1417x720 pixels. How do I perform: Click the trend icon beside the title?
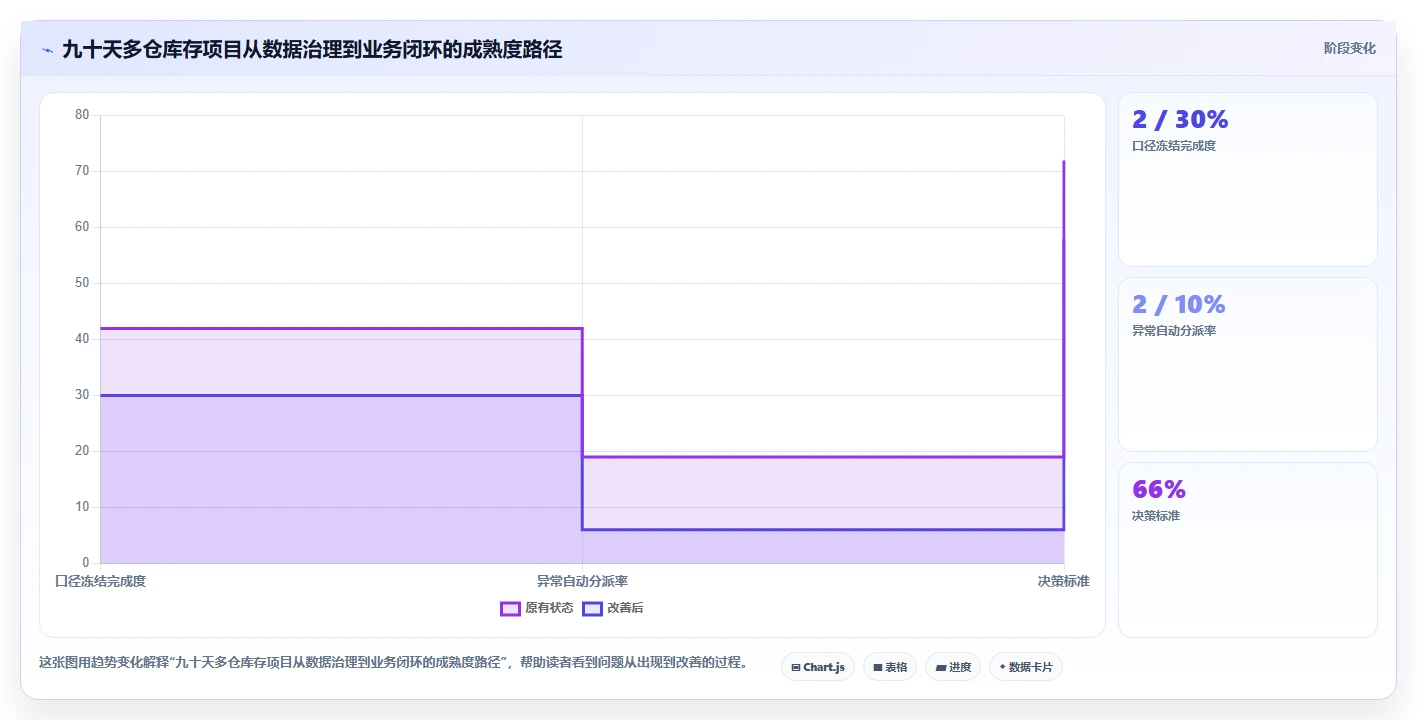47,50
